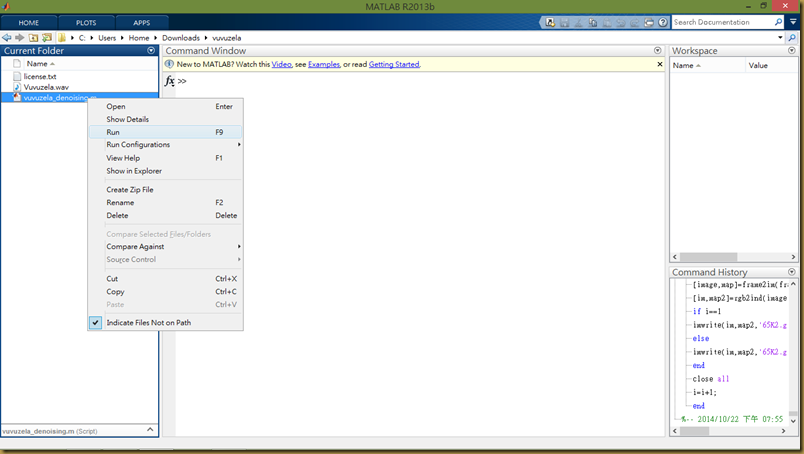Expand subfolders arrow after Home in path
The width and height of the screenshot is (804, 454).
155,38
